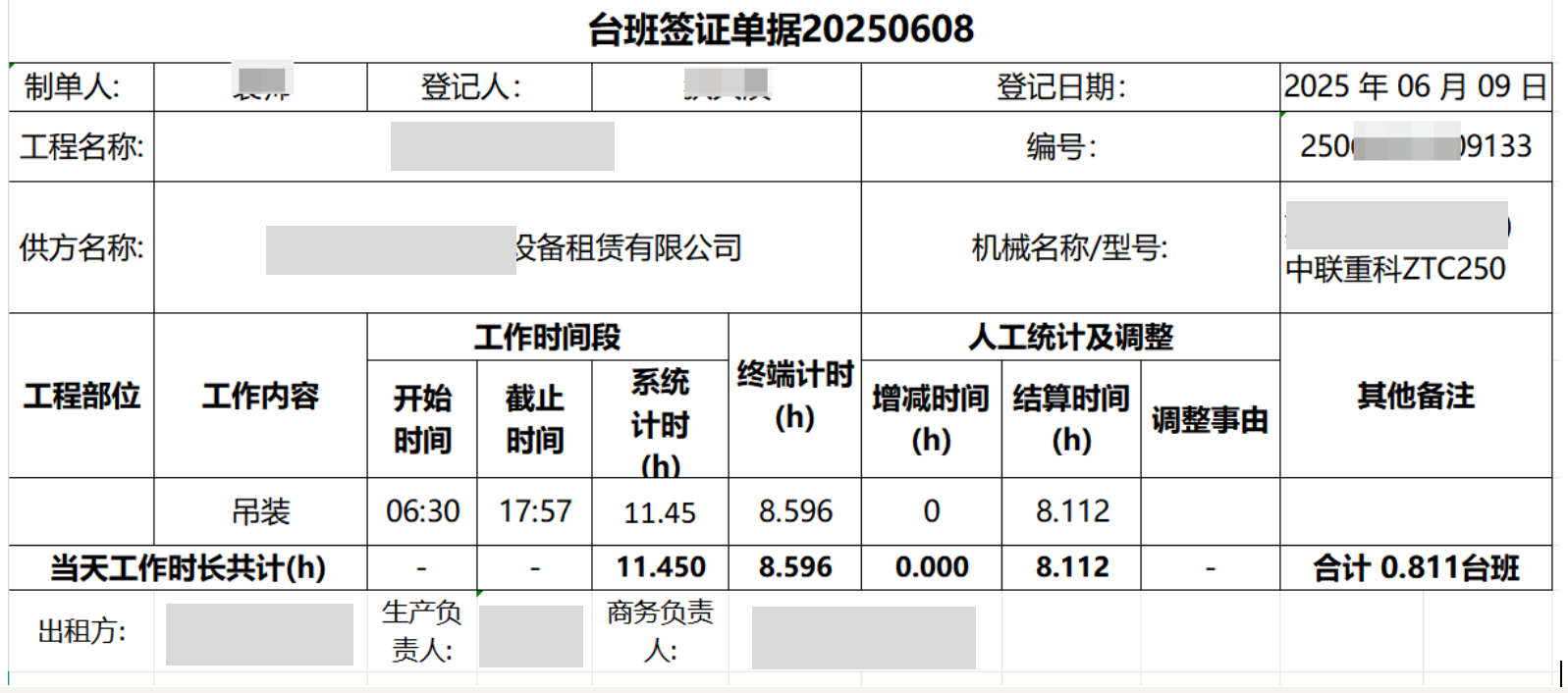1568x693 pixels.
Task: Select the 登记人: label cell
Action: [479, 87]
